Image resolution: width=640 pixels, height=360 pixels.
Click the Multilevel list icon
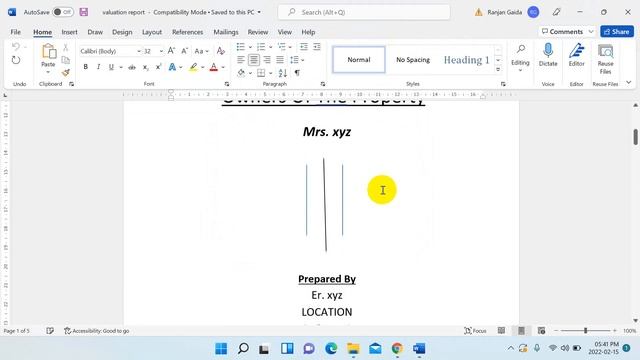tap(281, 47)
